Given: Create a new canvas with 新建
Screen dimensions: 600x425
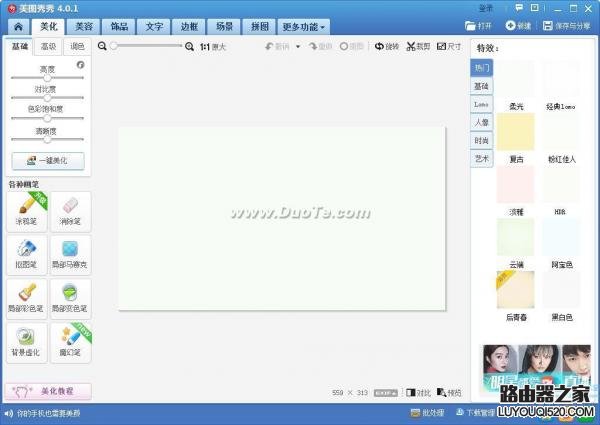Looking at the screenshot, I should pyautogui.click(x=518, y=26).
